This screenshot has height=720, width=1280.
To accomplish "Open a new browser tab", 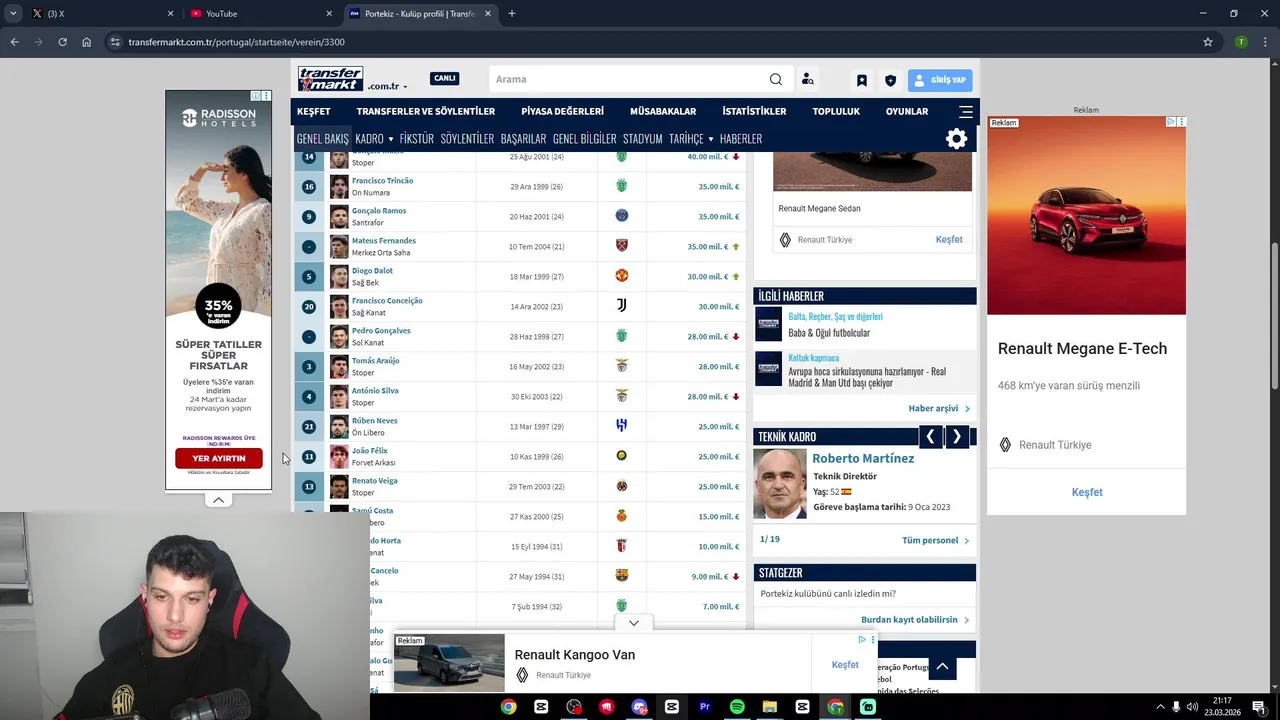I will pos(512,14).
